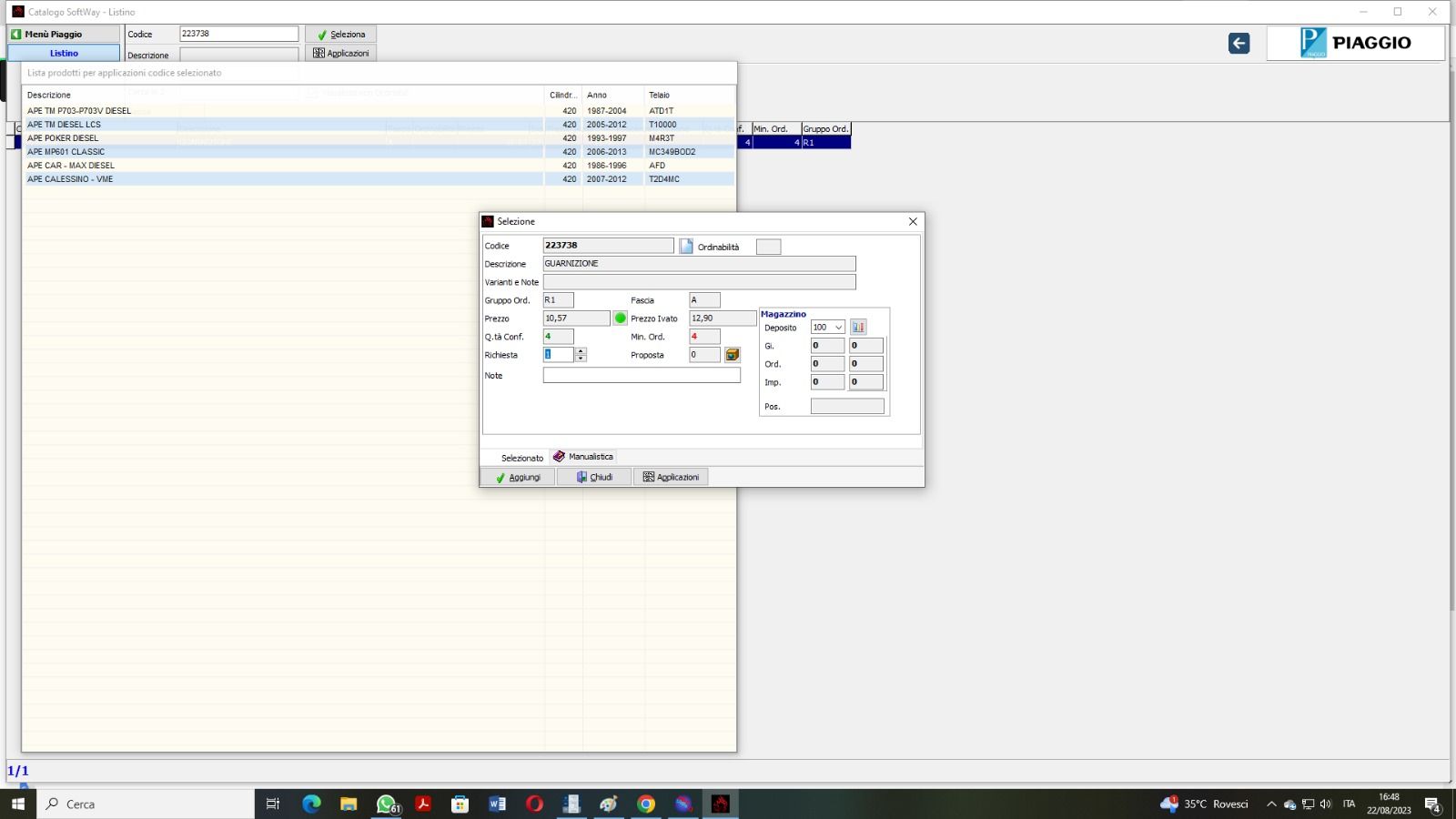Click the Note input field
Screen dimensions: 1456x819
click(x=642, y=375)
